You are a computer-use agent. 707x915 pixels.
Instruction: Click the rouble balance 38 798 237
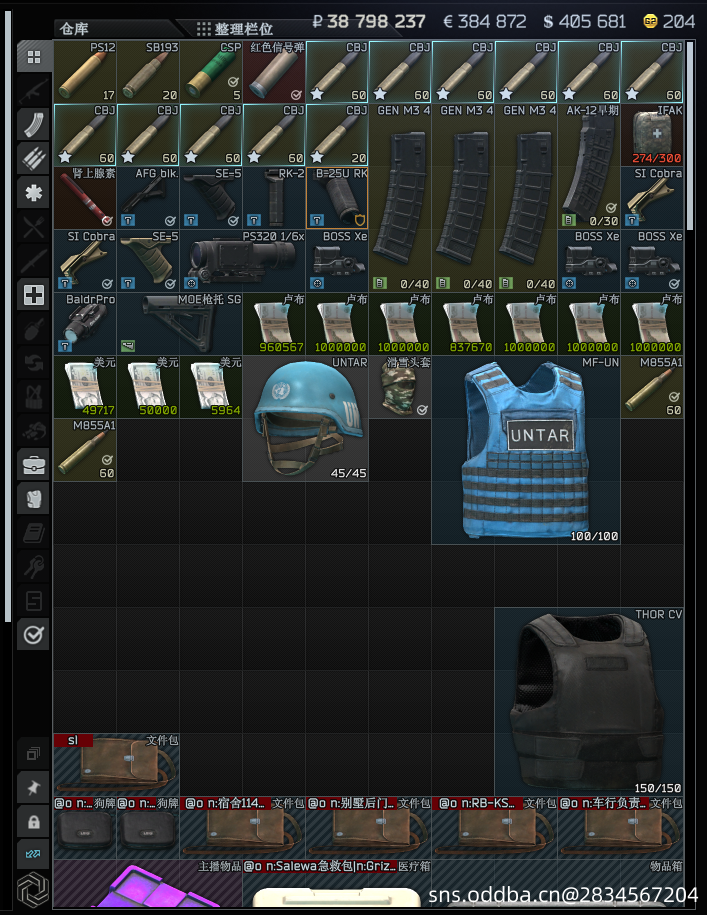click(x=369, y=22)
